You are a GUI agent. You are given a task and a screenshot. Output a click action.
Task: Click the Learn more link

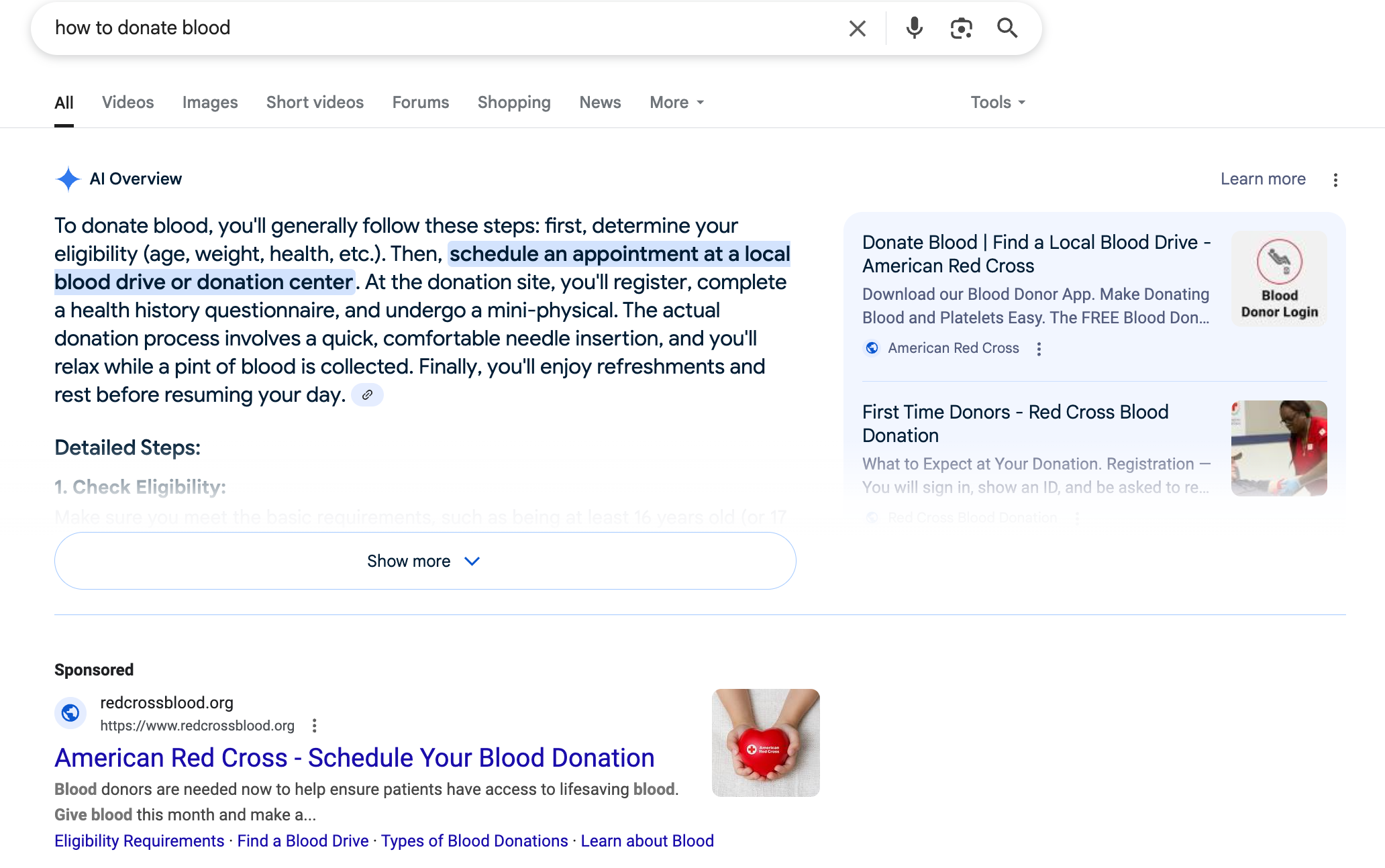pos(1263,179)
